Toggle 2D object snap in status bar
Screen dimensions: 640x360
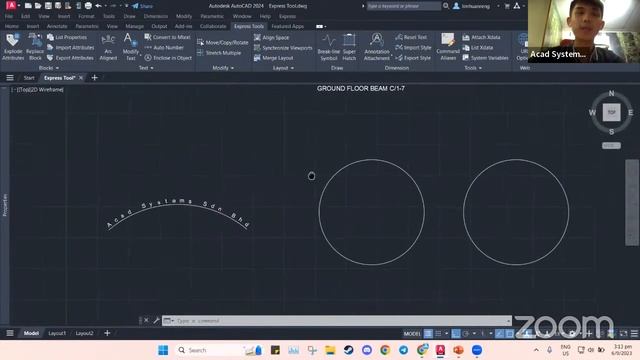coord(510,333)
